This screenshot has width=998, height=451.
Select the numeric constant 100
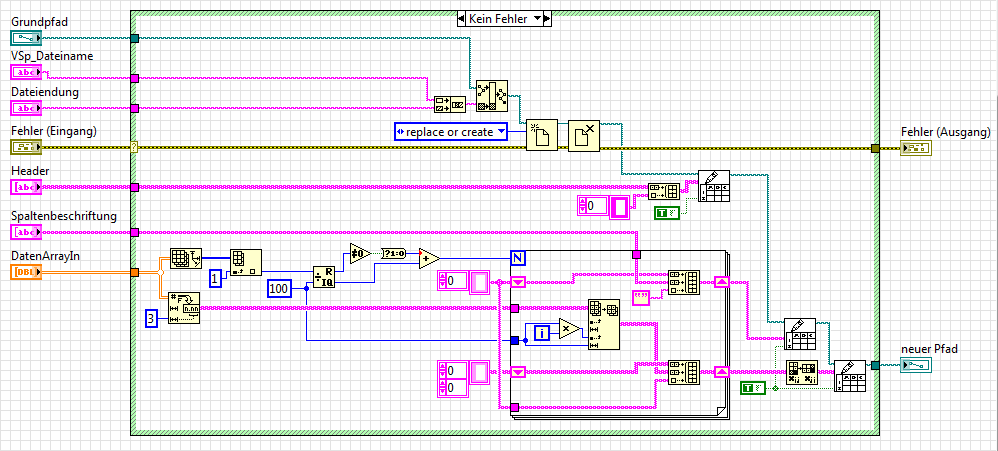[x=279, y=289]
